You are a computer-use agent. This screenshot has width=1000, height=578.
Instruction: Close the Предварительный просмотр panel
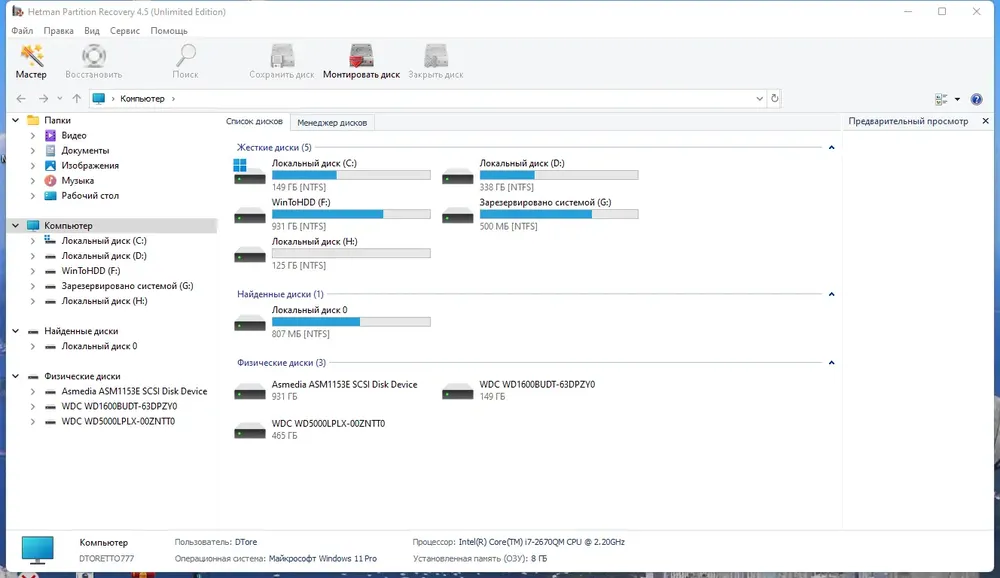[x=985, y=121]
